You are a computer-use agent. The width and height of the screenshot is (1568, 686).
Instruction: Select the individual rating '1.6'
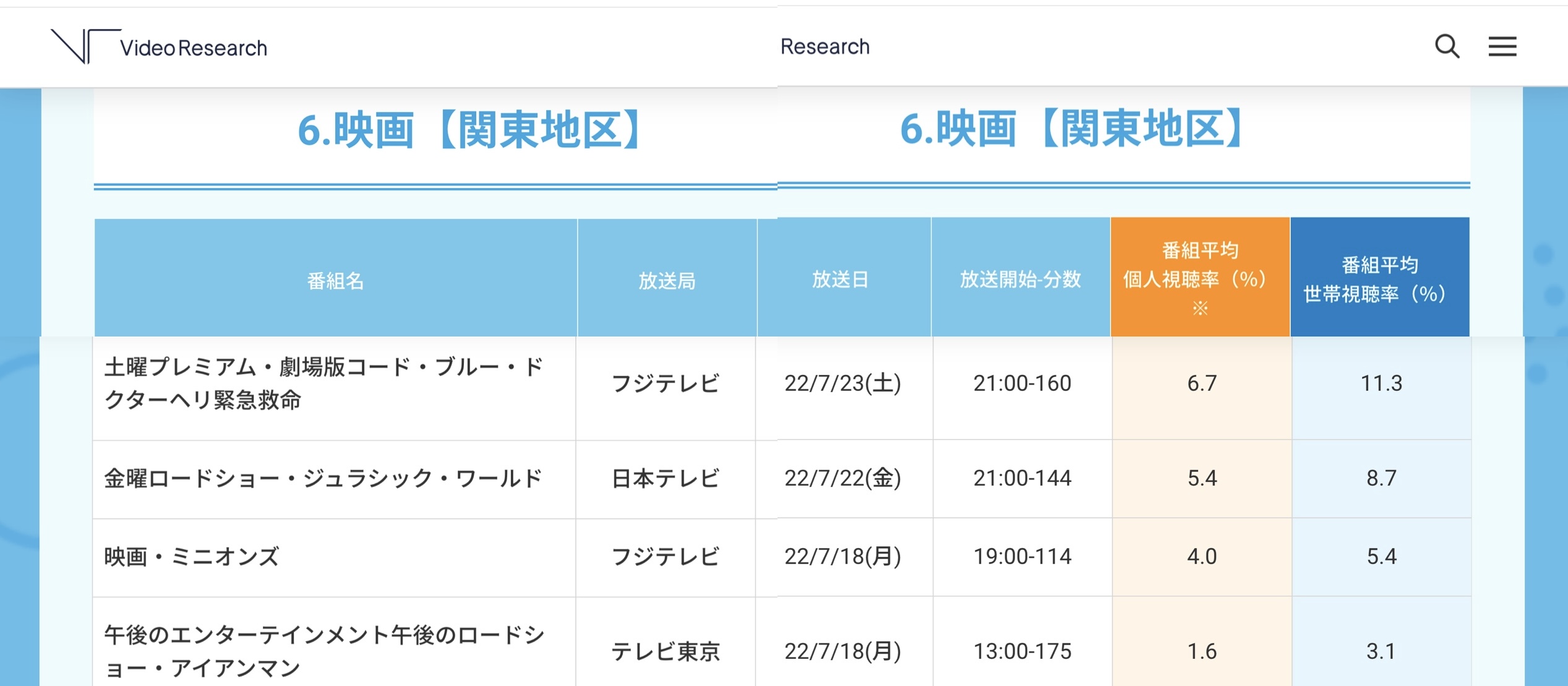(x=1202, y=651)
